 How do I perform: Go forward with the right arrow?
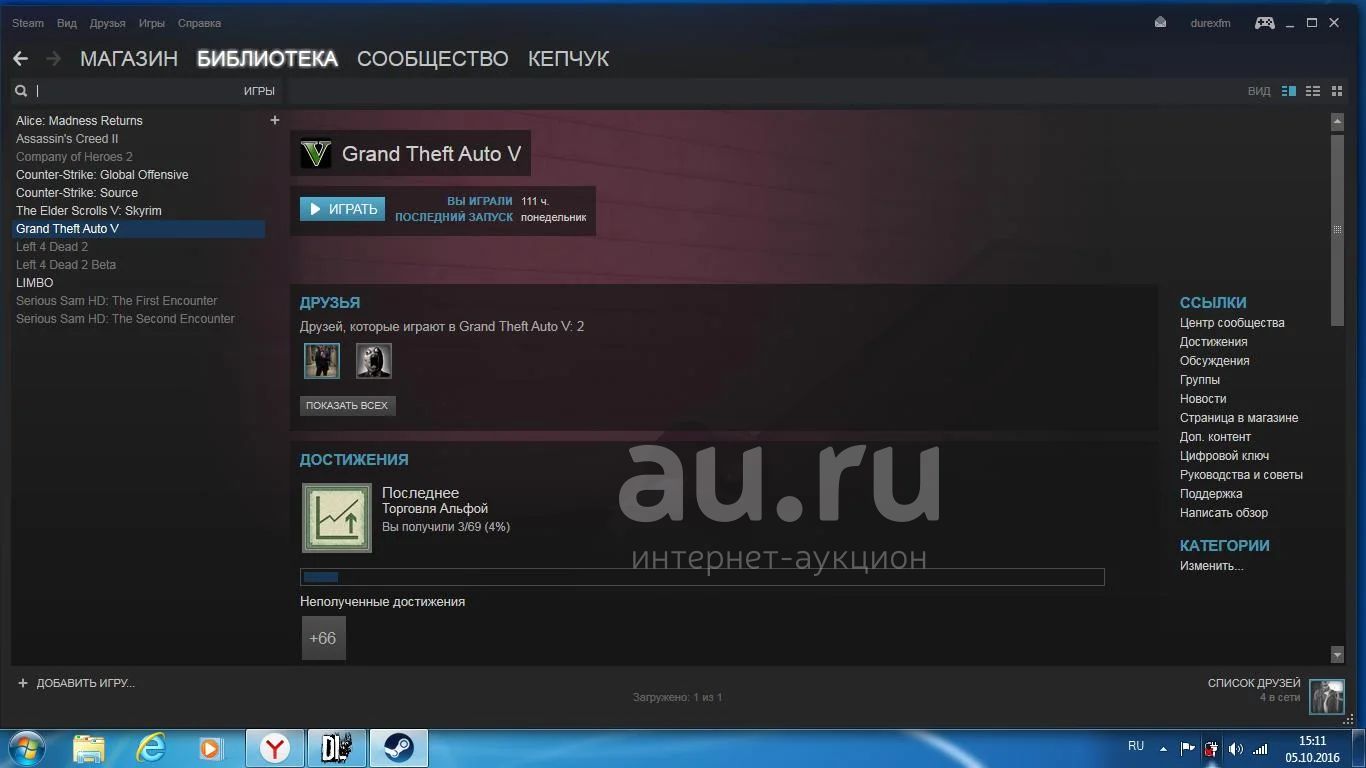[53, 59]
